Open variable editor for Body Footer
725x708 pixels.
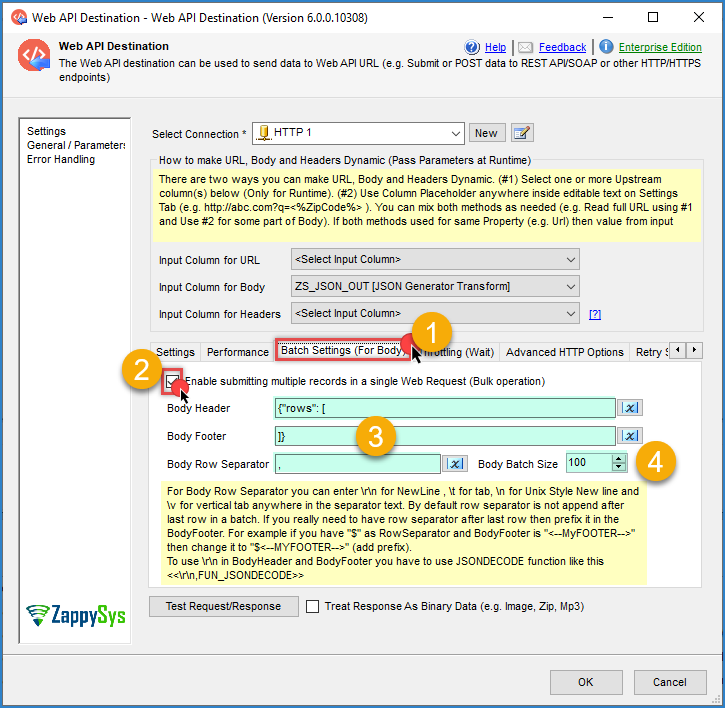tap(630, 436)
